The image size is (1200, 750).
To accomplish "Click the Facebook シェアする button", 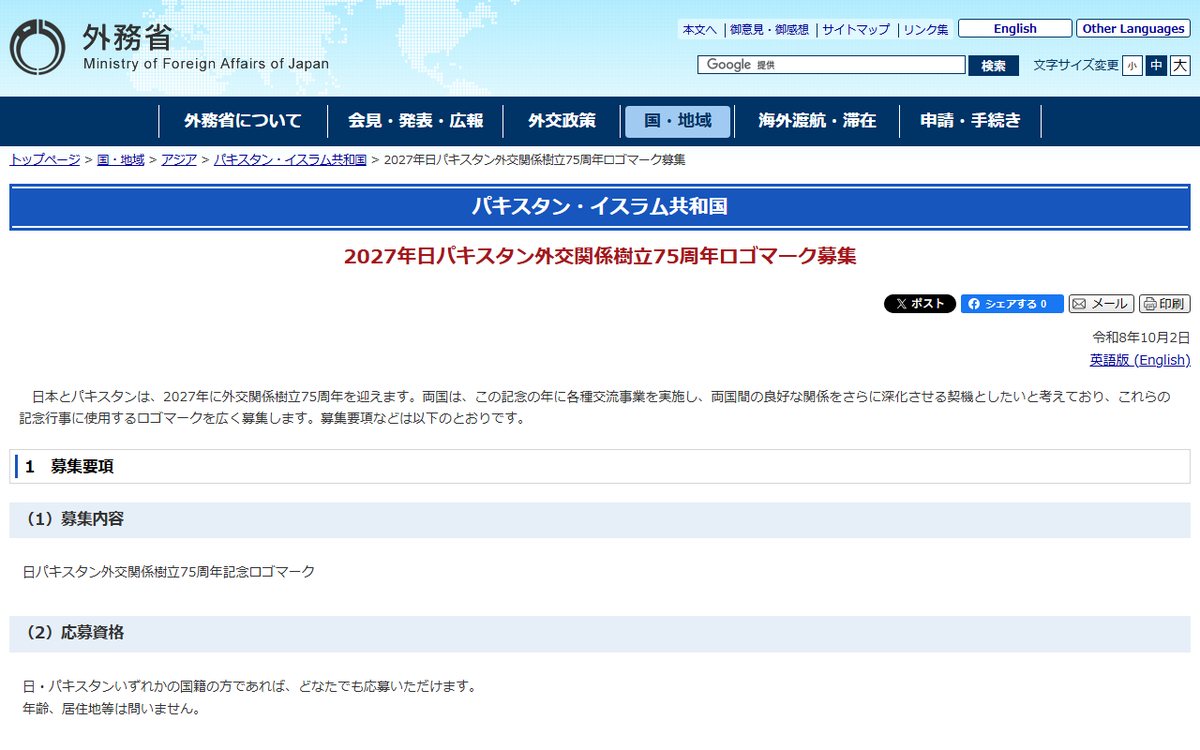I will point(1012,304).
